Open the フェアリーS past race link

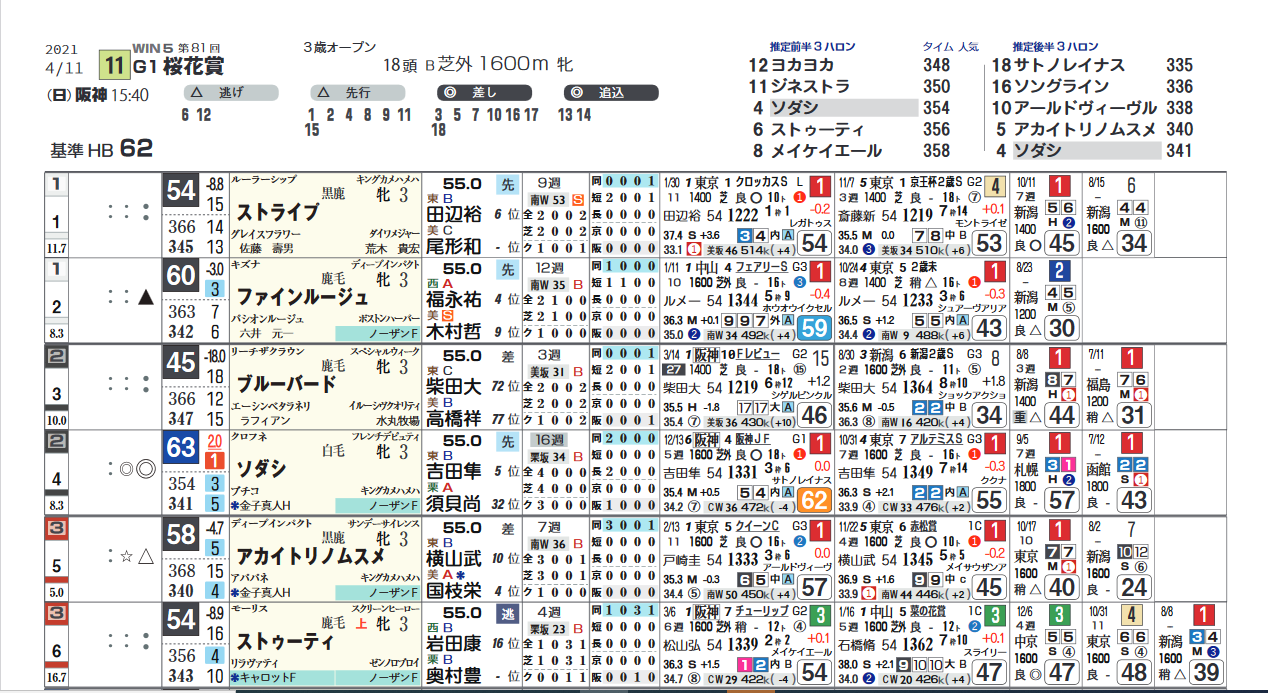click(761, 269)
